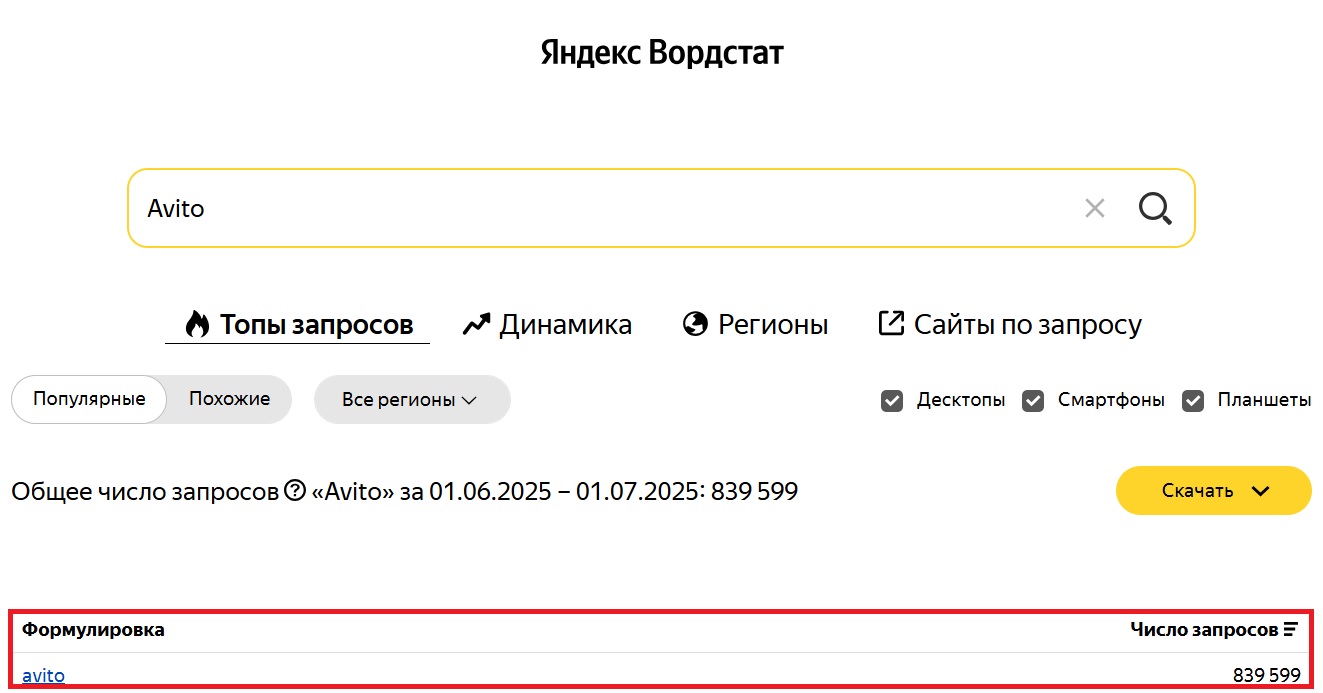Image resolution: width=1323 pixels, height=693 pixels.
Task: Clear the search field with X icon
Action: point(1095,208)
